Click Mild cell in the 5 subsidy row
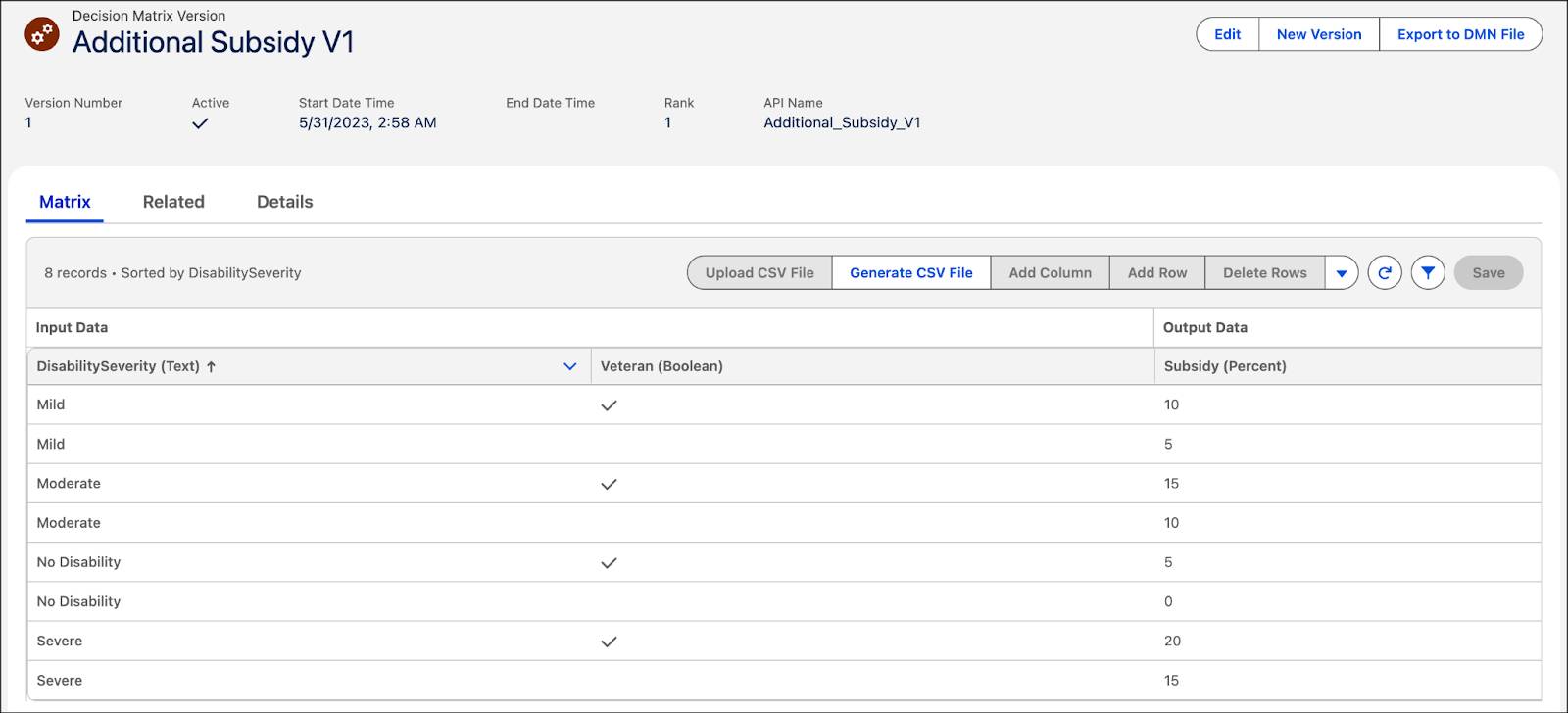The image size is (1568, 713). (x=309, y=444)
